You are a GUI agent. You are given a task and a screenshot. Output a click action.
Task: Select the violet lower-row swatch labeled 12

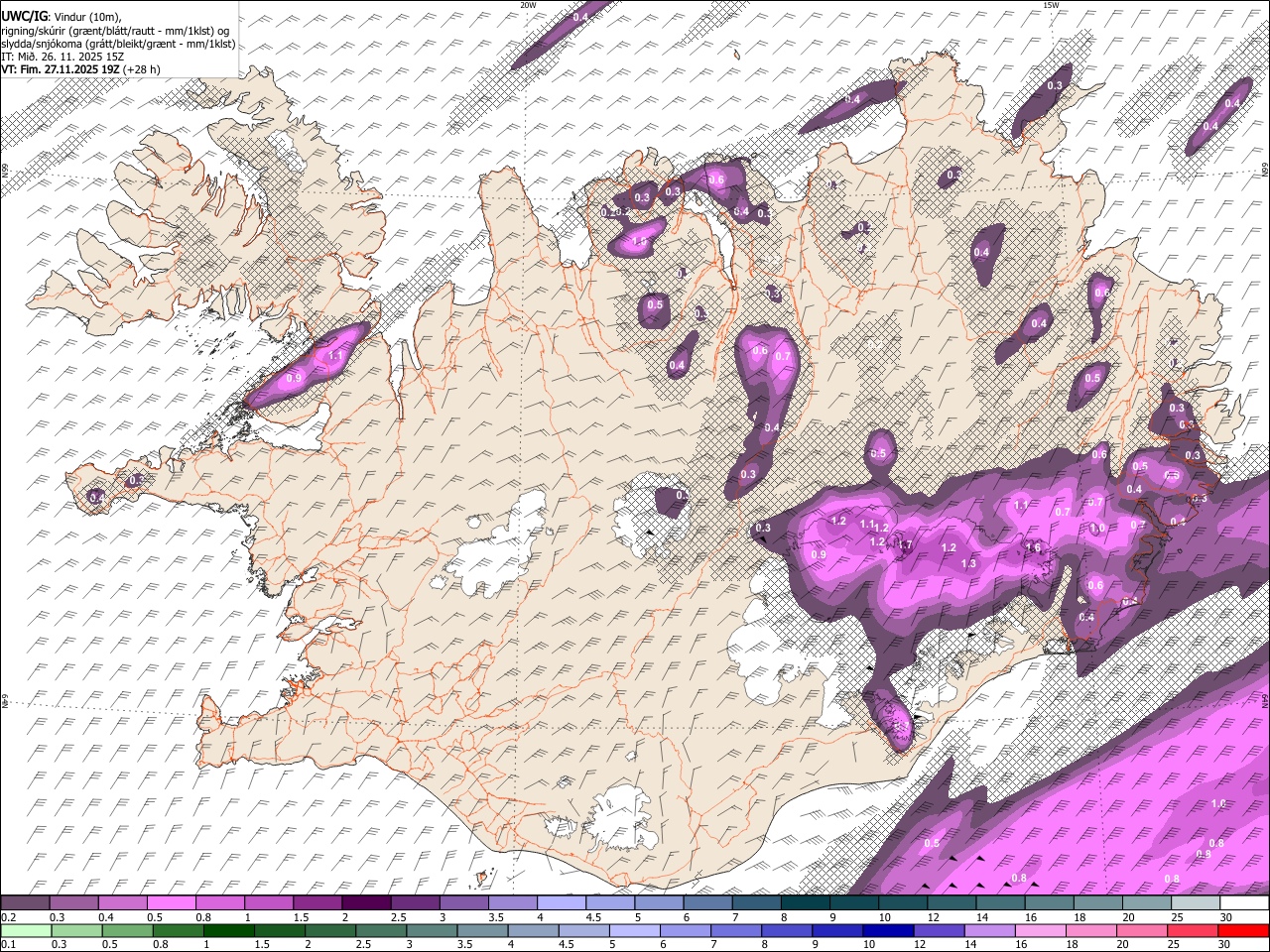pos(940,930)
